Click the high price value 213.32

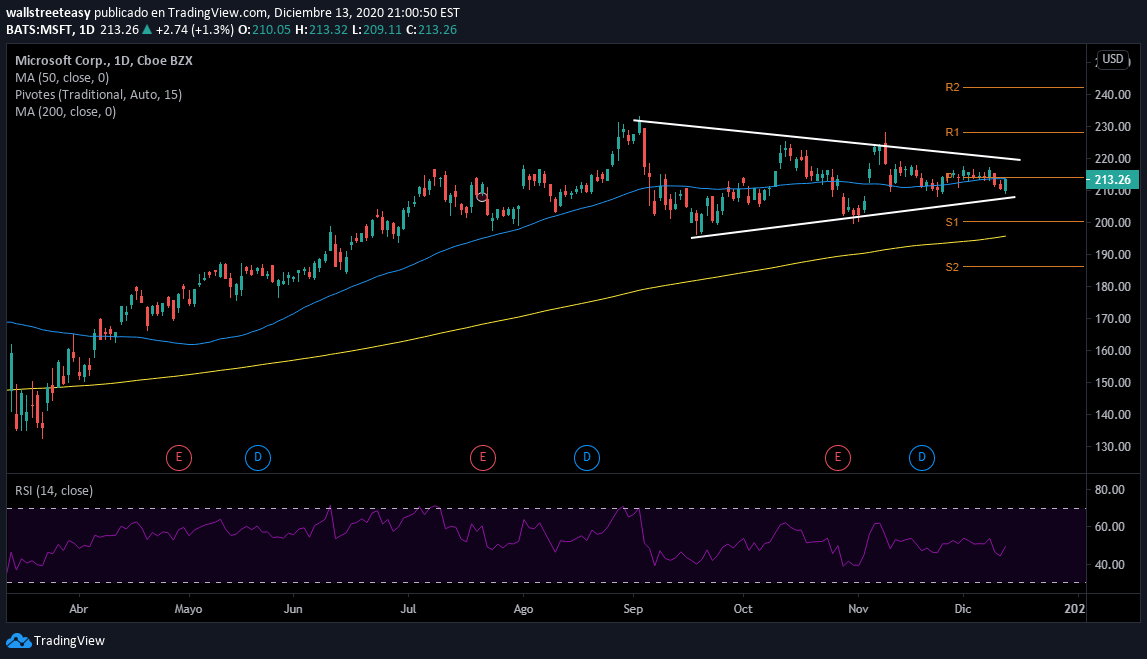[x=328, y=30]
